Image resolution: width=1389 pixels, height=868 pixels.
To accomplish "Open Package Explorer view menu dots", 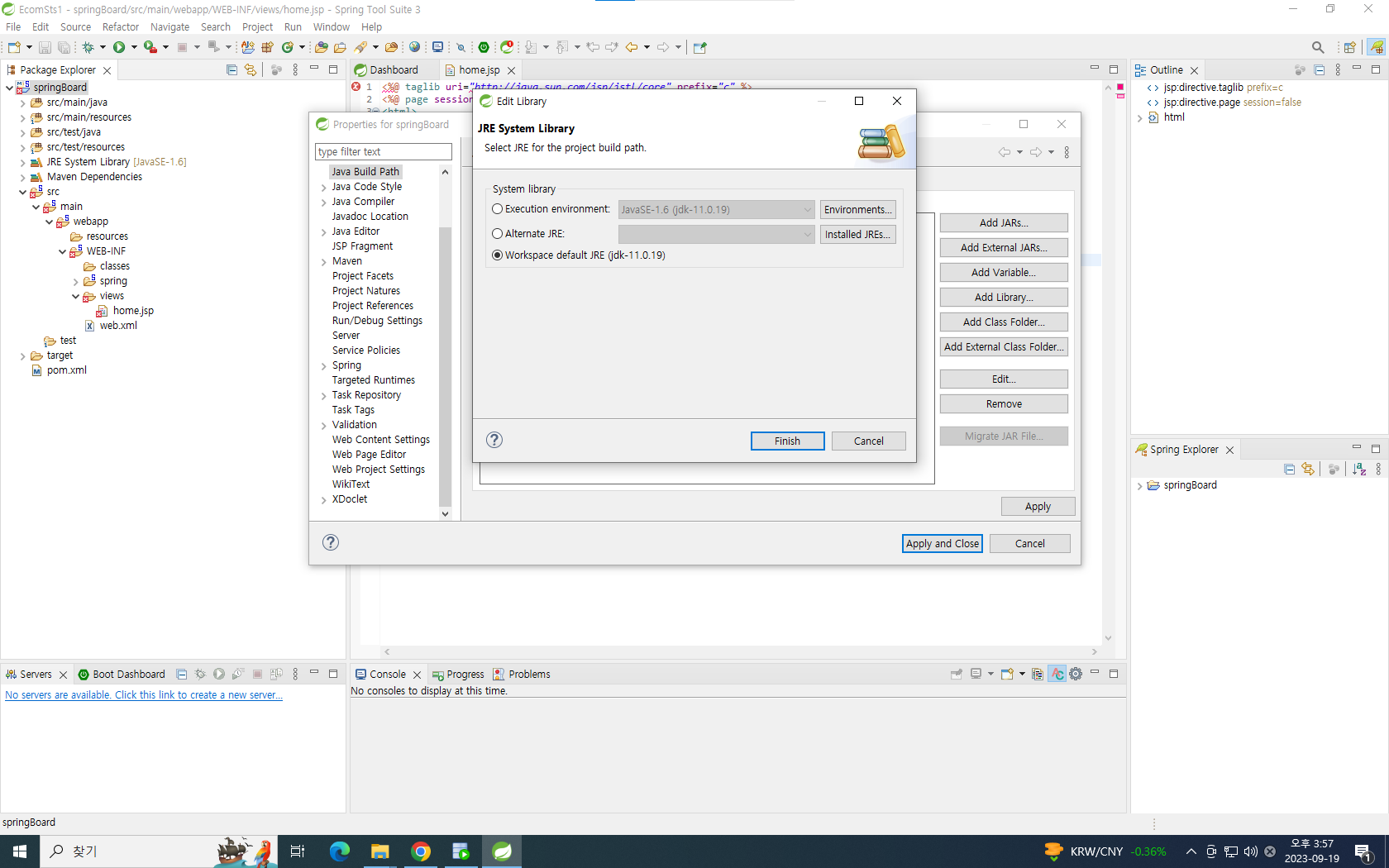I will 295,70.
